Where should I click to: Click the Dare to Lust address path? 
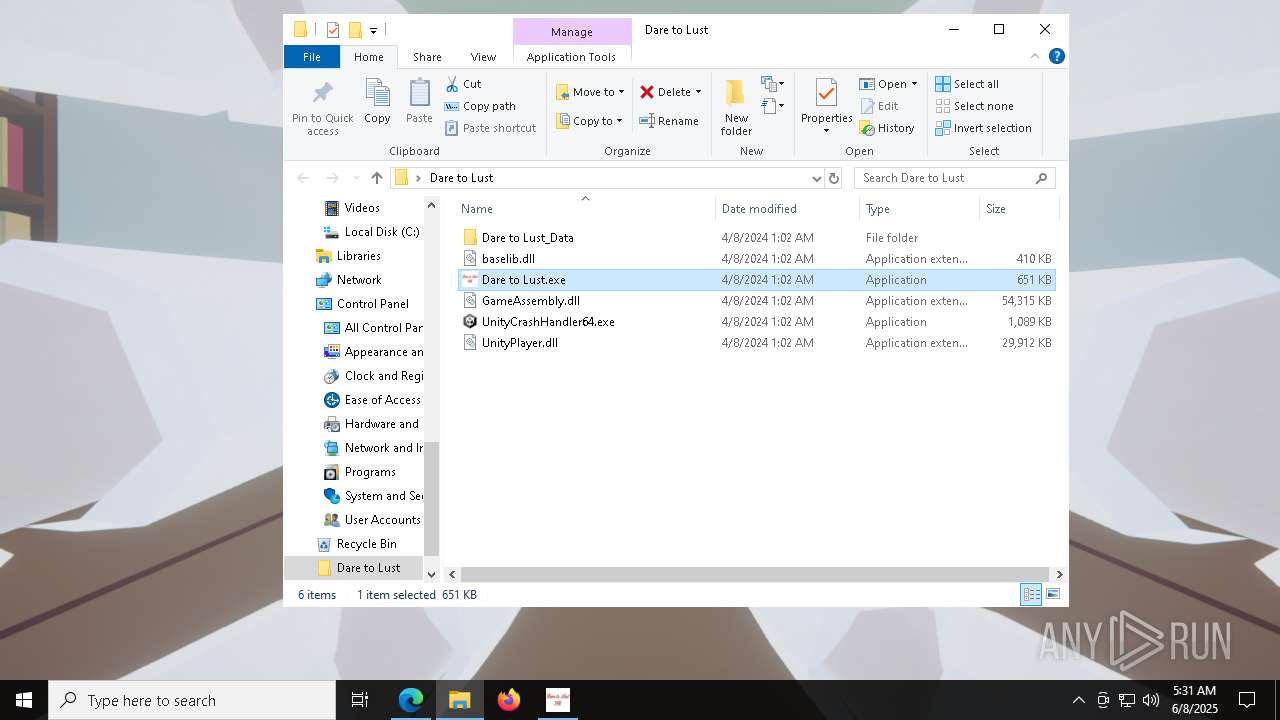[461, 178]
